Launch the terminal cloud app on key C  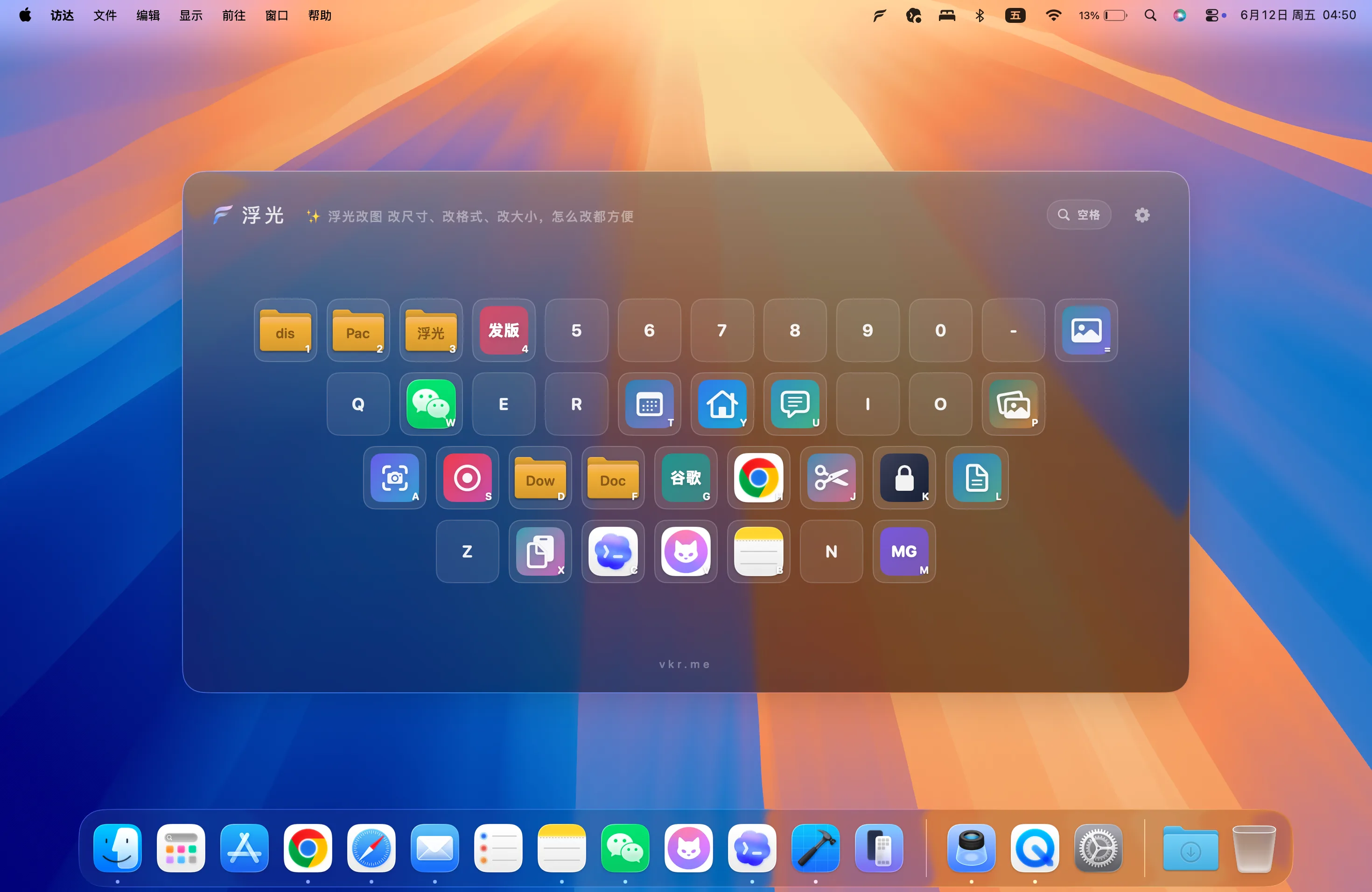[613, 551]
